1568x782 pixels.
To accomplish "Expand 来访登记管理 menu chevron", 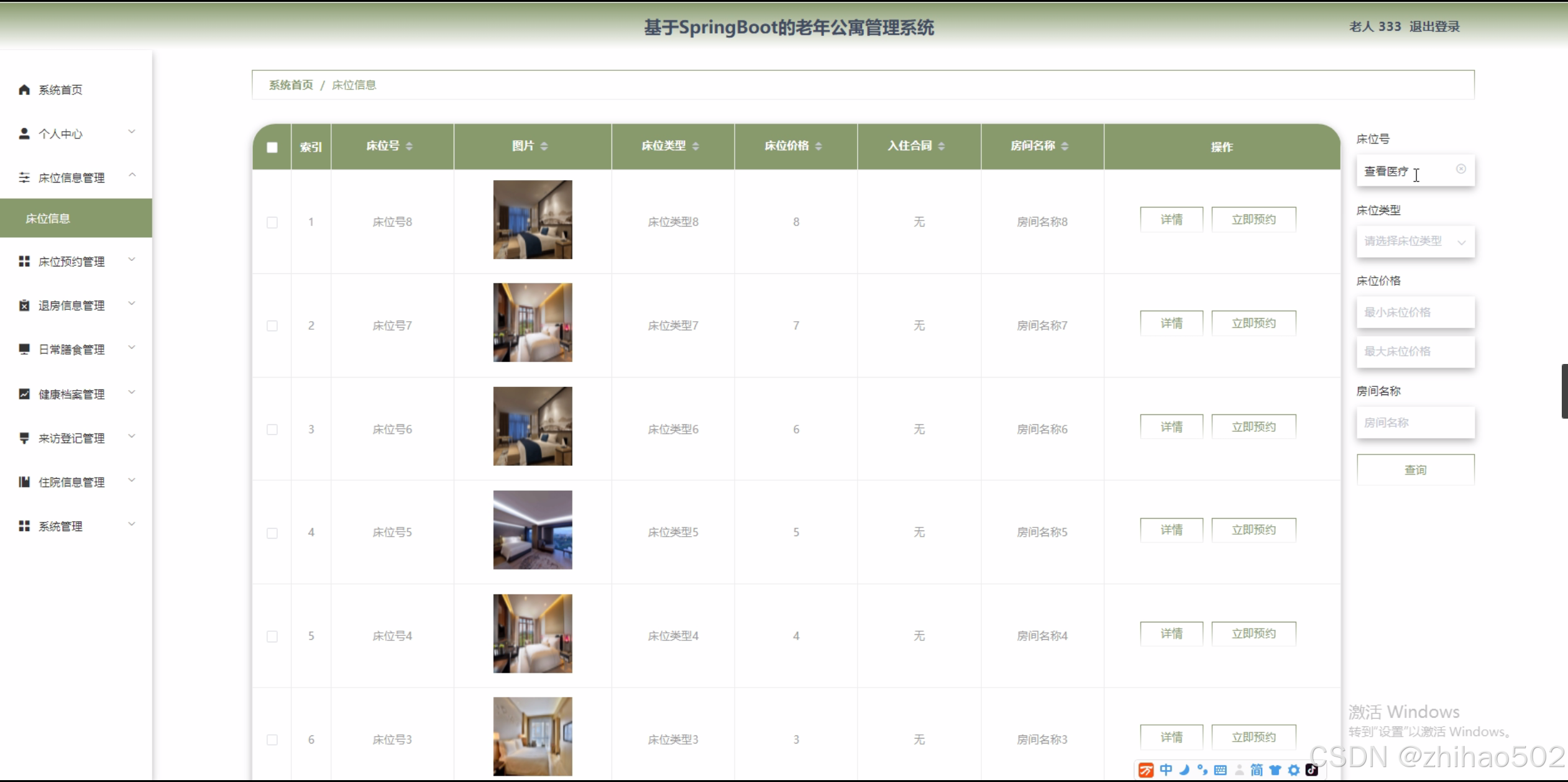I will (x=132, y=436).
